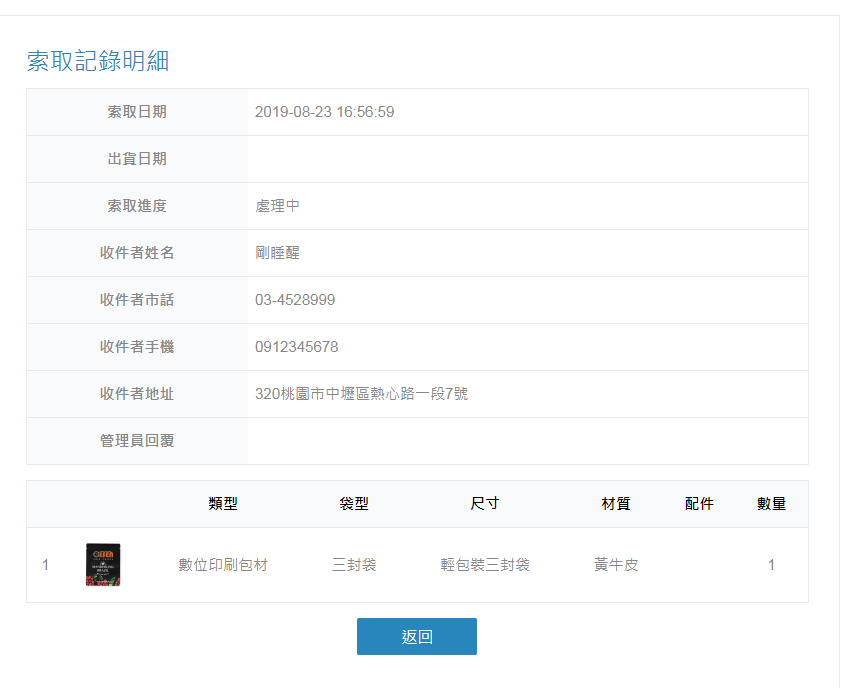Open the product package thumbnail image

[103, 565]
